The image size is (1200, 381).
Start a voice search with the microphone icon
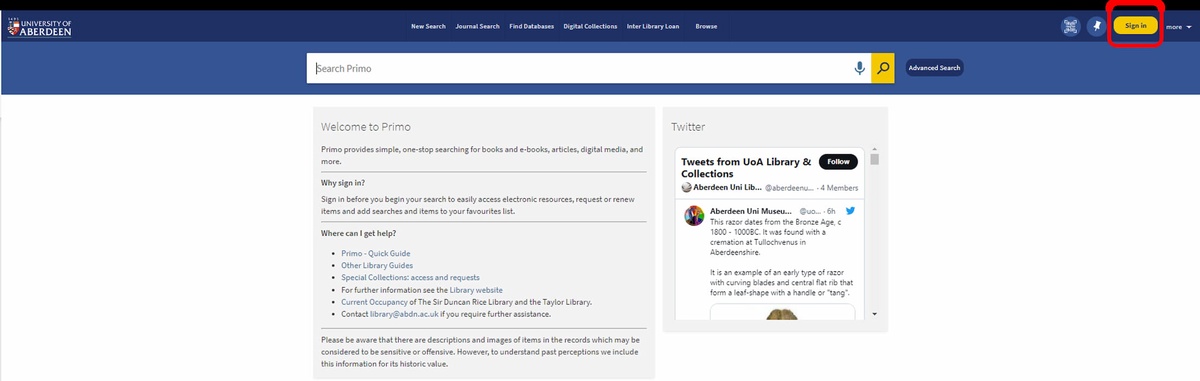coord(859,68)
